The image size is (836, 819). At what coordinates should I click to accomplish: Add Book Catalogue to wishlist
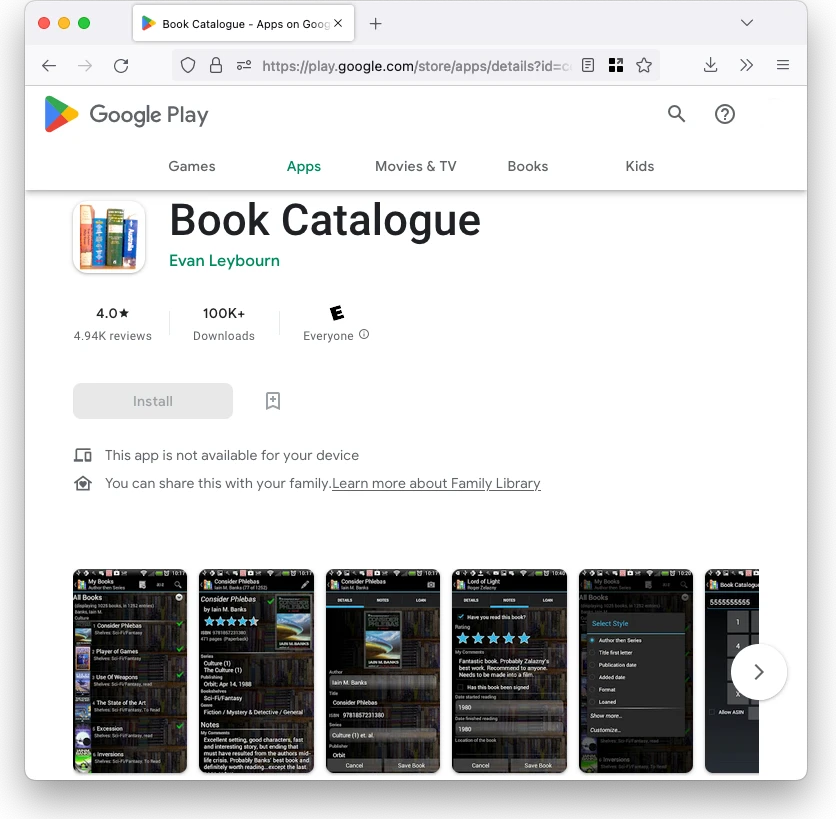273,401
